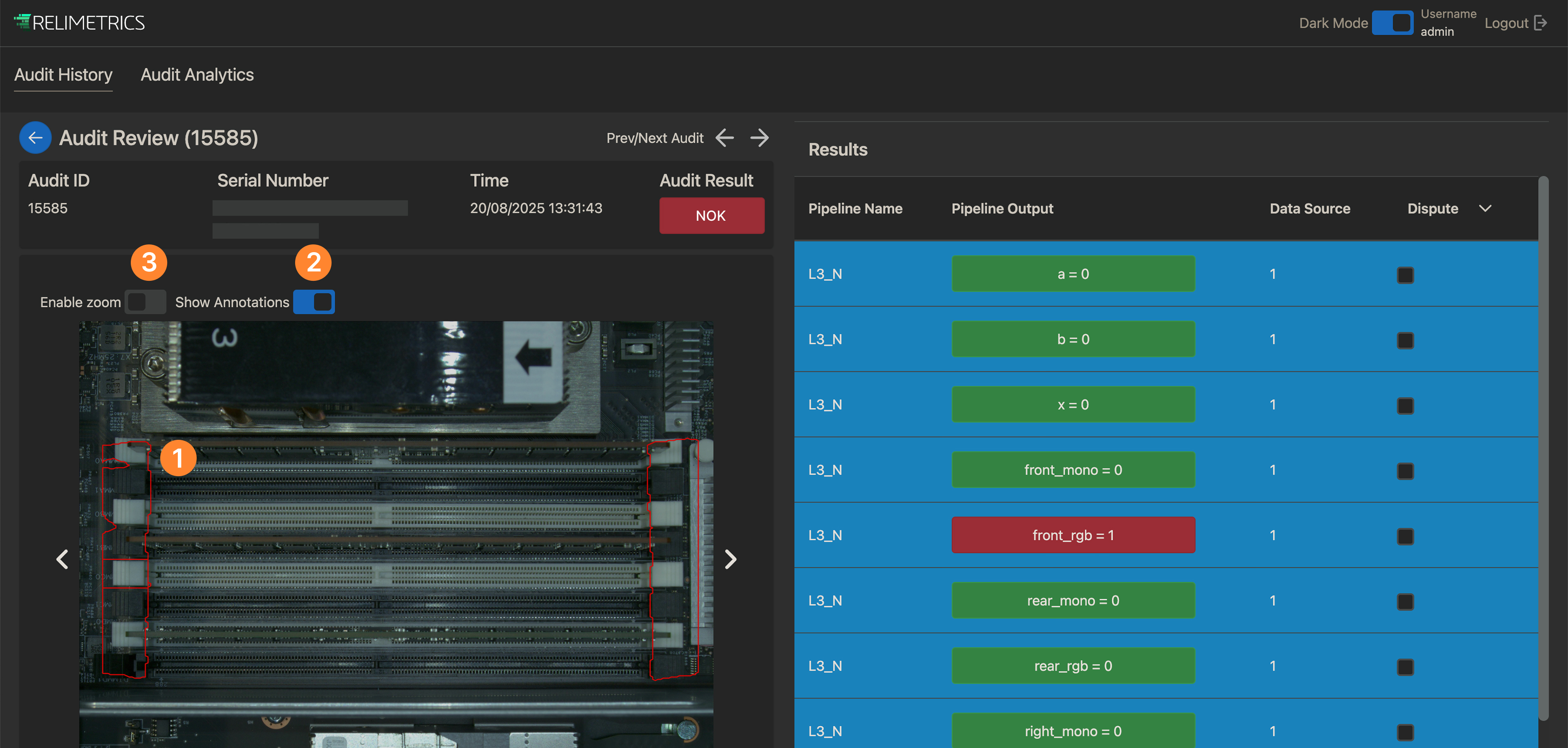Turn off Dark Mode switch
This screenshot has width=1568, height=748.
tap(1393, 23)
